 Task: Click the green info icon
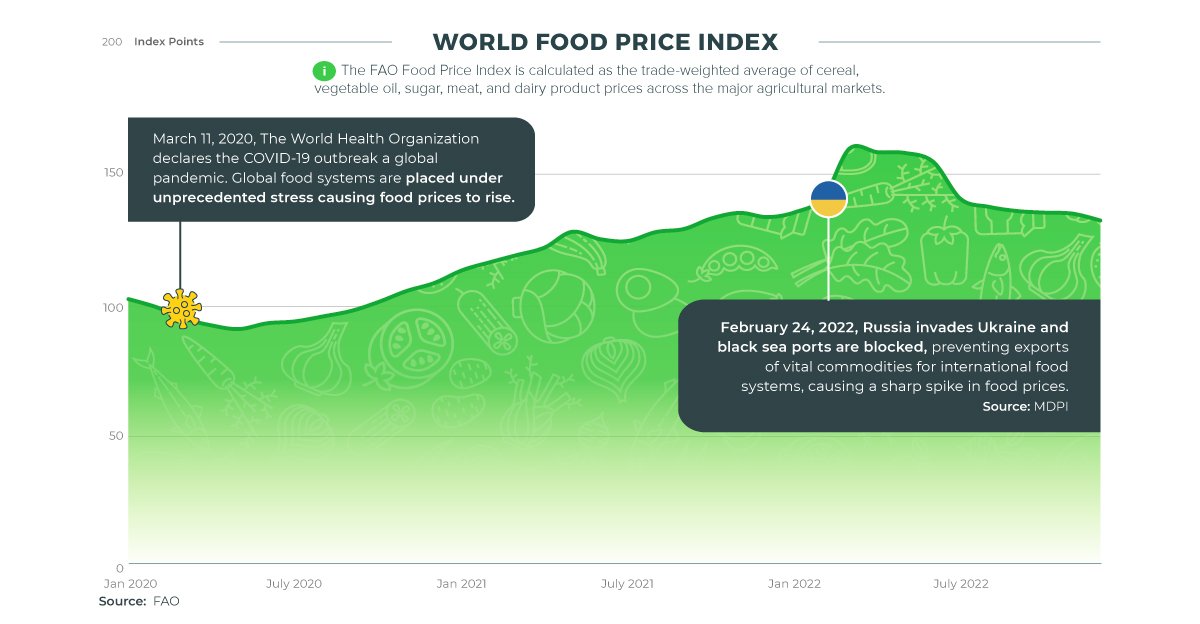pos(324,71)
